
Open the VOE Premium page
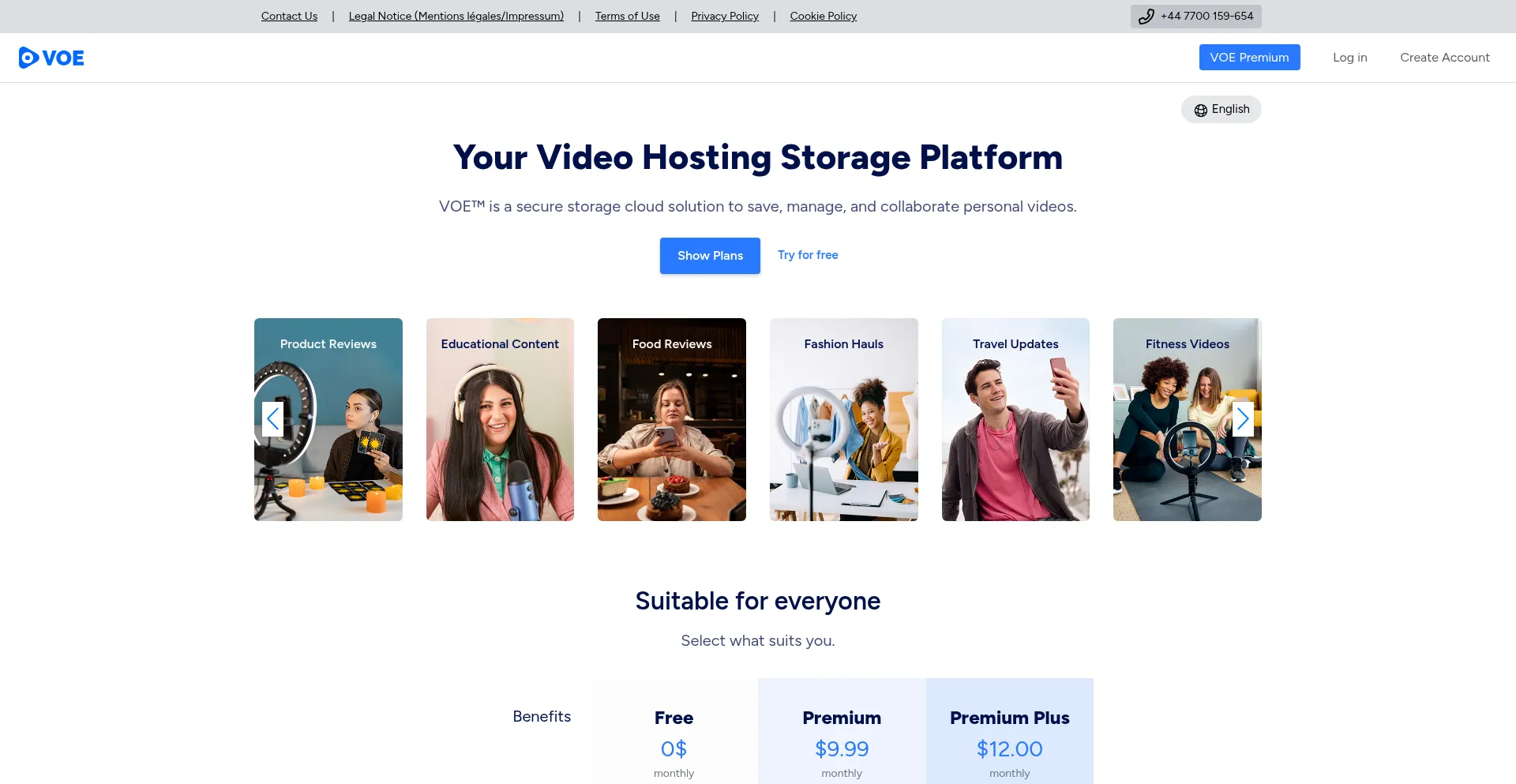[1249, 58]
